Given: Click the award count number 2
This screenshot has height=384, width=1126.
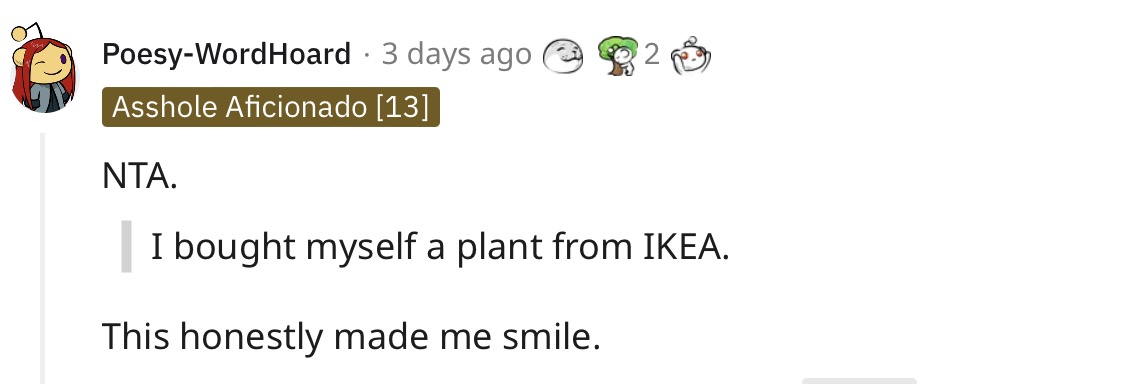Looking at the screenshot, I should 651,55.
